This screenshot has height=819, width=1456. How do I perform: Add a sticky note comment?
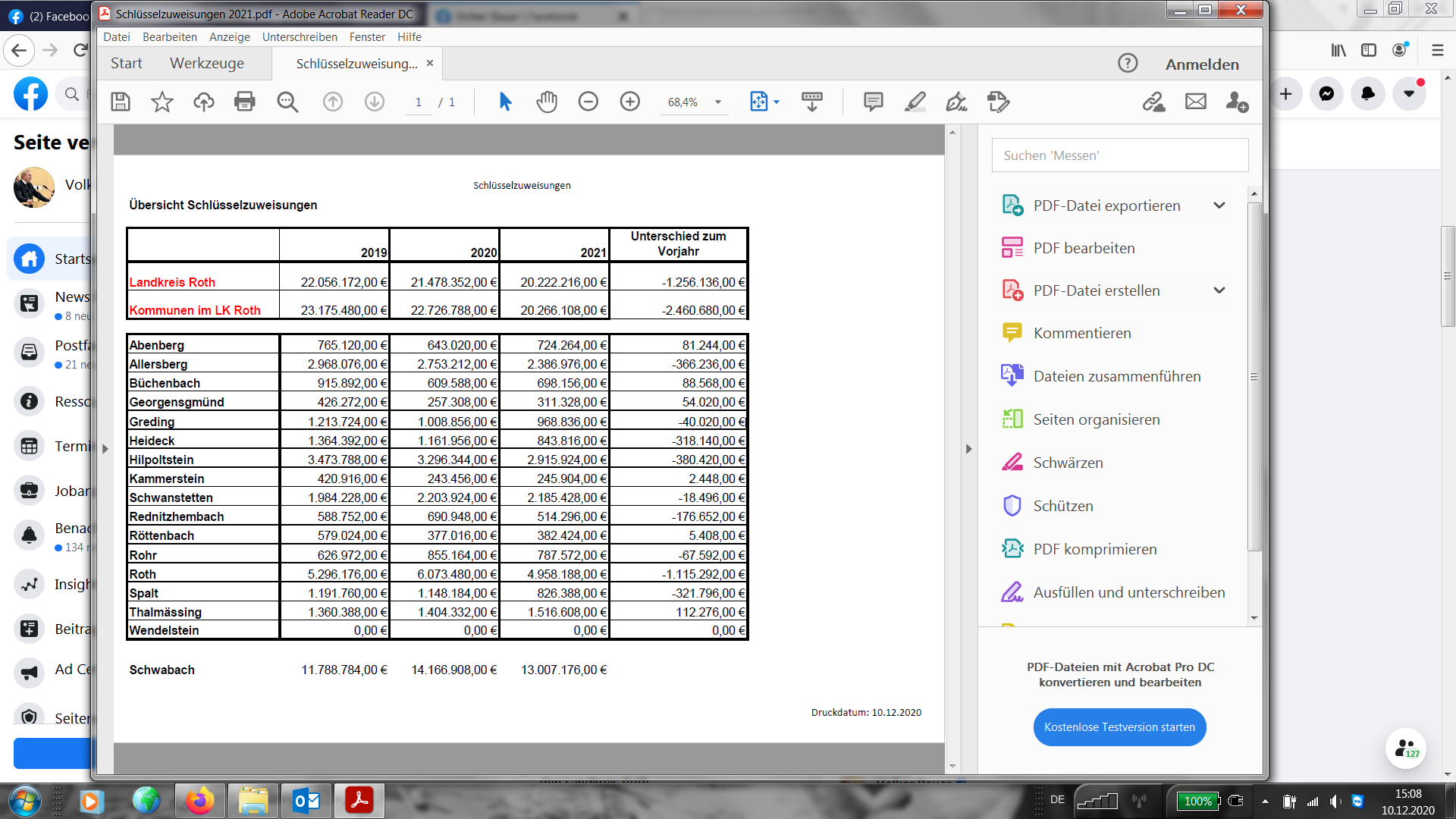click(x=874, y=102)
